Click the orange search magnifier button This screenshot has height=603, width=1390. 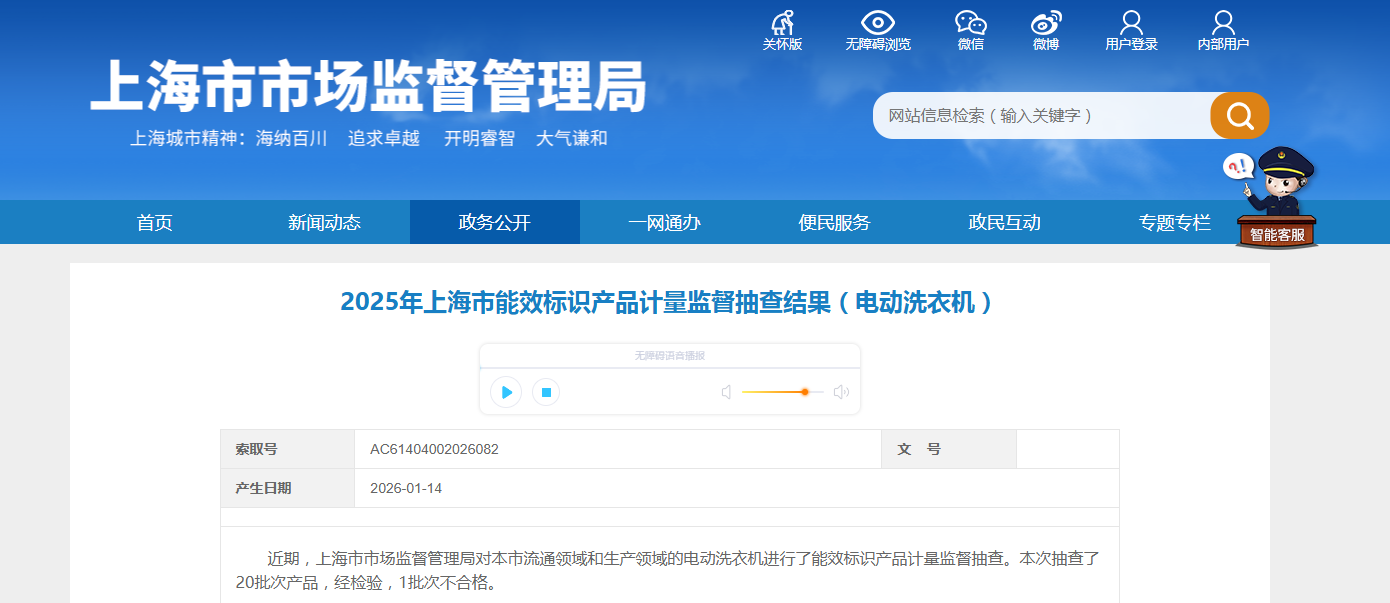(1239, 116)
